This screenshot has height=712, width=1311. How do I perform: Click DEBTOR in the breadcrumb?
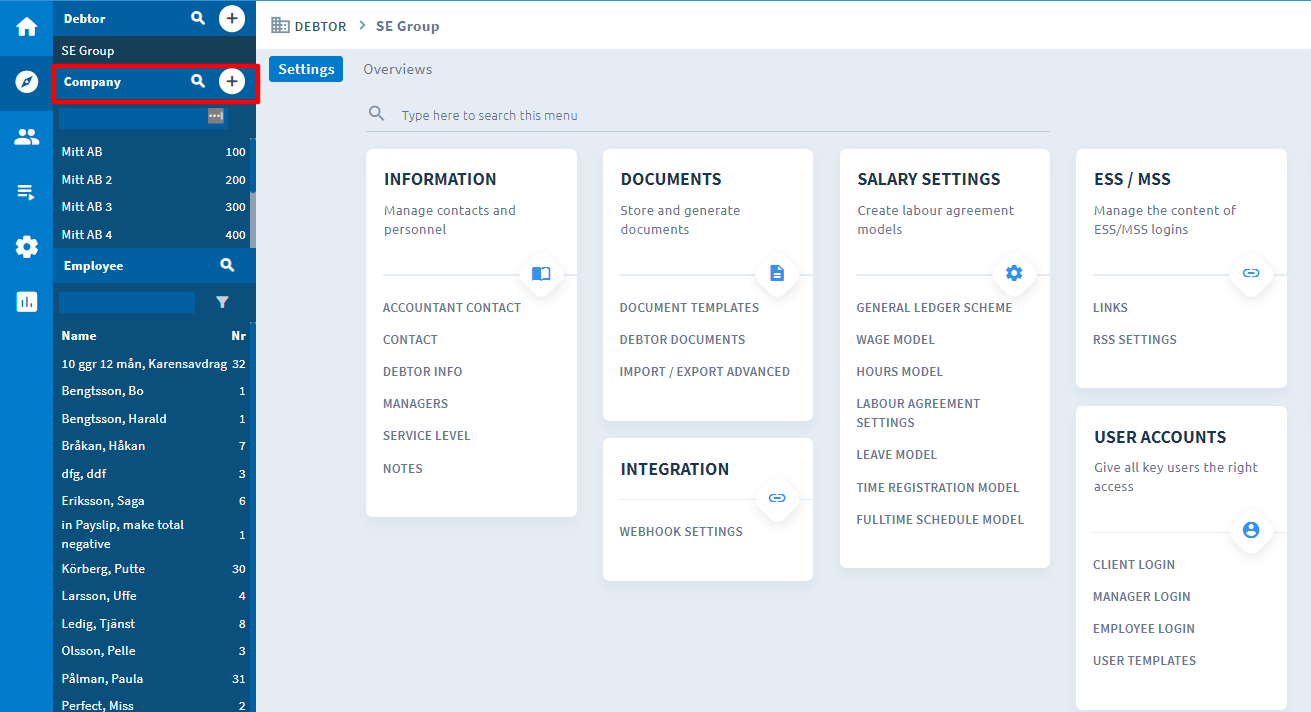pos(320,26)
